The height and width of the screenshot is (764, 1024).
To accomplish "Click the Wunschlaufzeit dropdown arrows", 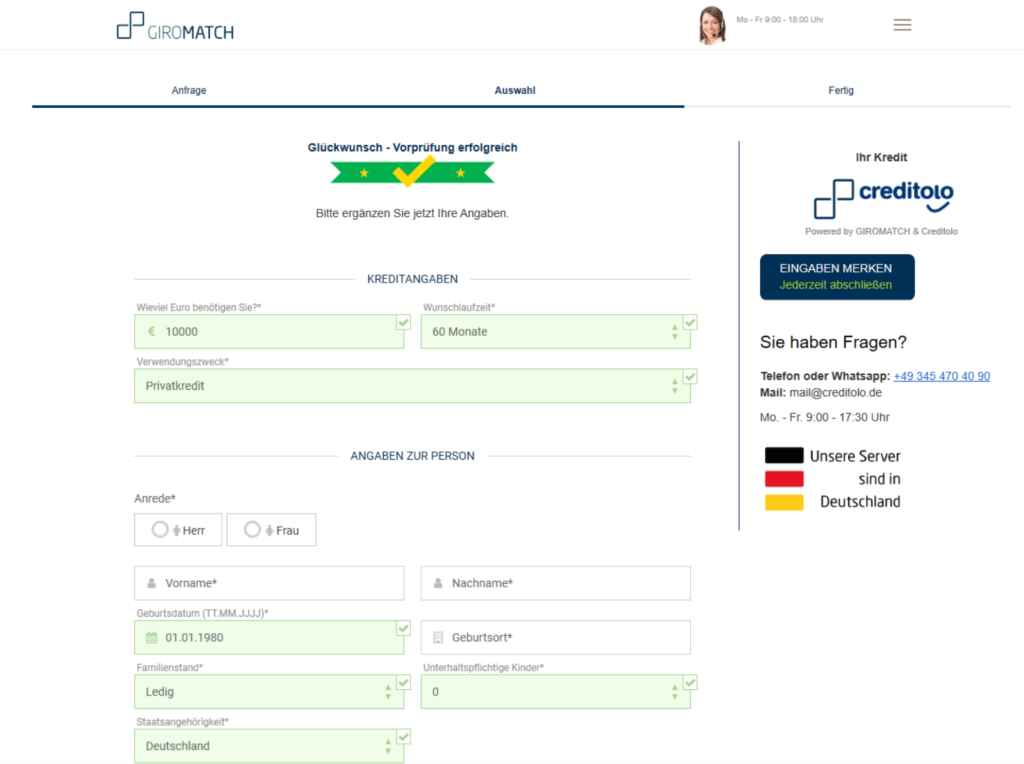I will [x=675, y=332].
